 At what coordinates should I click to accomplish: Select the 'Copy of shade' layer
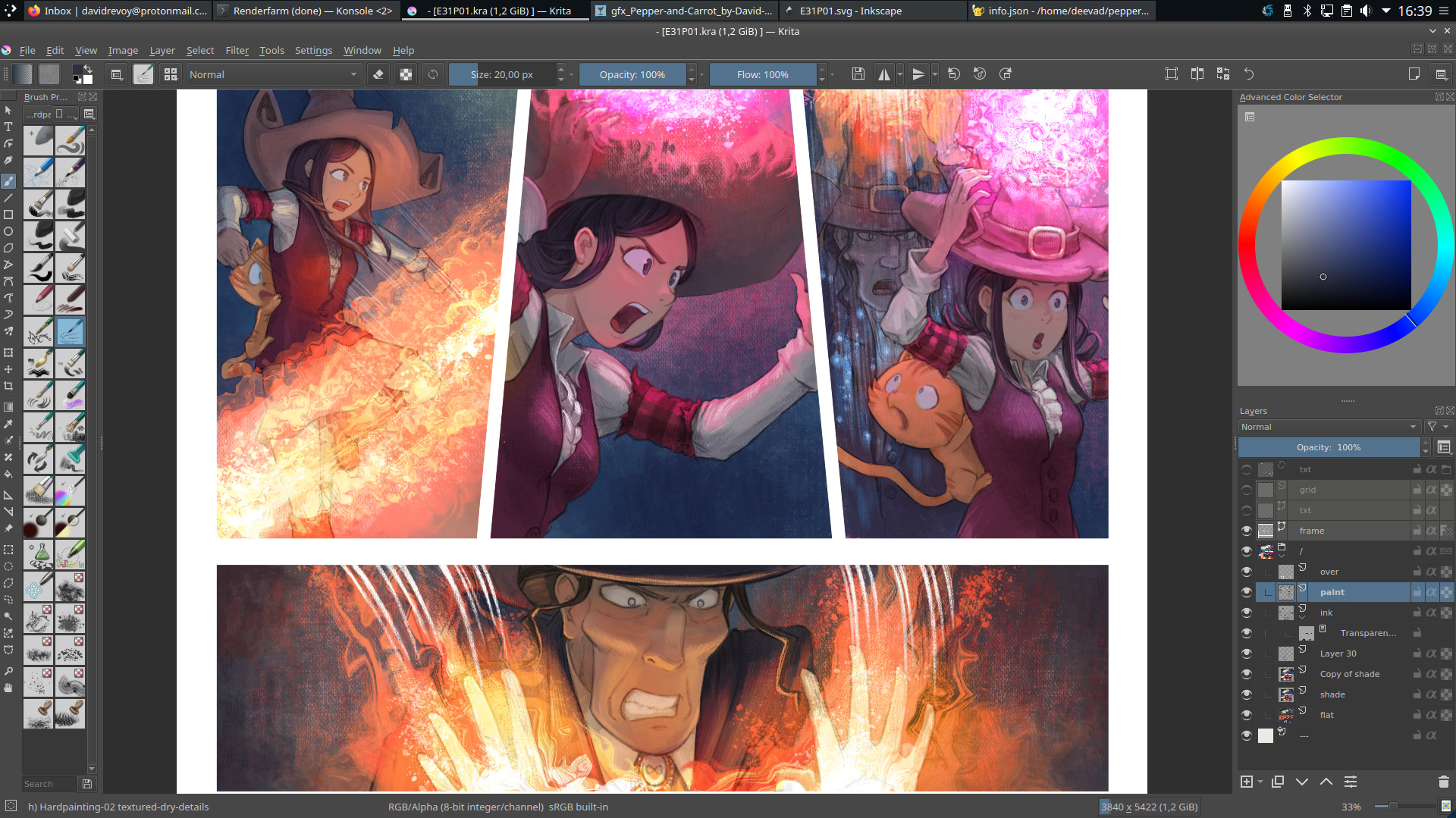click(1349, 674)
